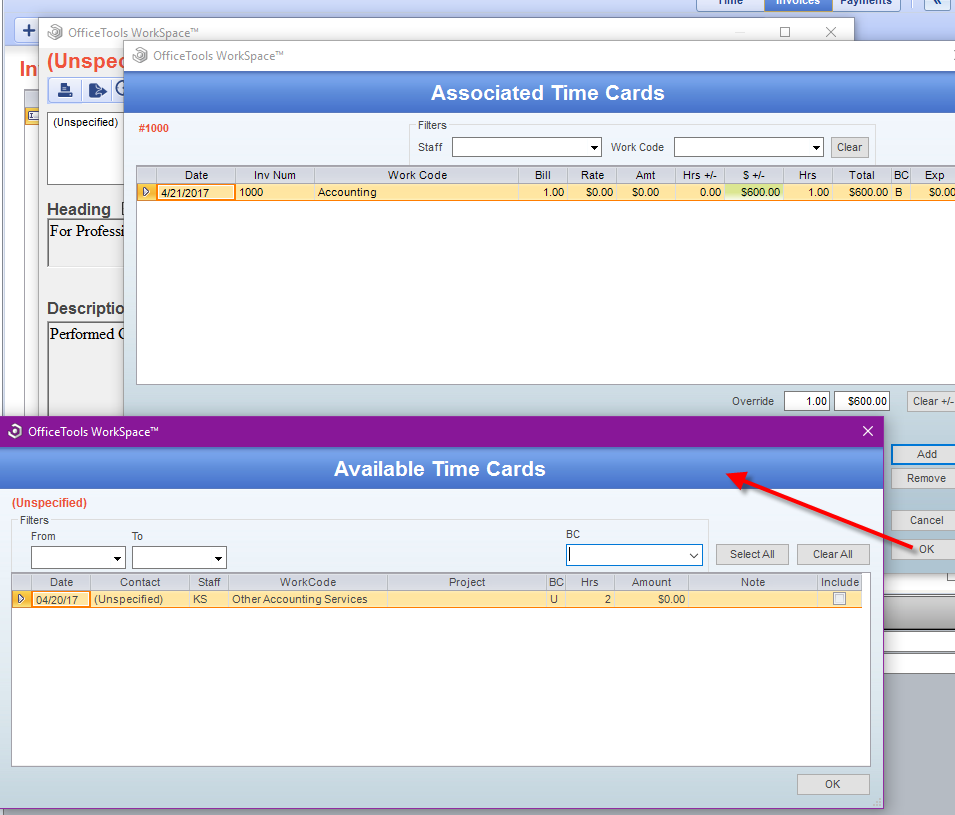Screen dimensions: 955x815
Task: Click the Remove button
Action: [x=923, y=478]
